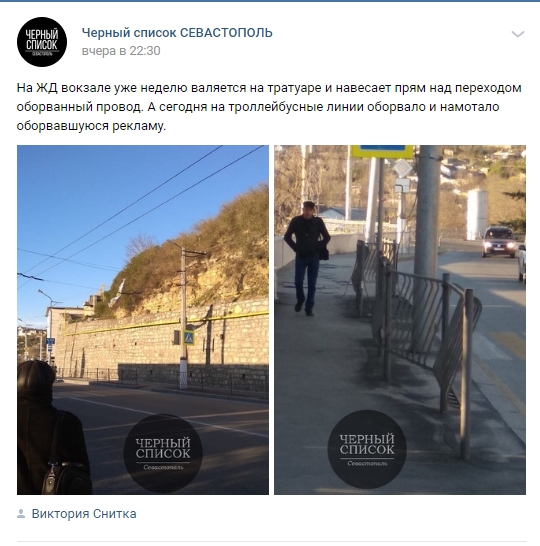The height and width of the screenshot is (546, 540).
Task: Open the post via 'вчера в 22:30' timestamp
Action: (x=121, y=51)
